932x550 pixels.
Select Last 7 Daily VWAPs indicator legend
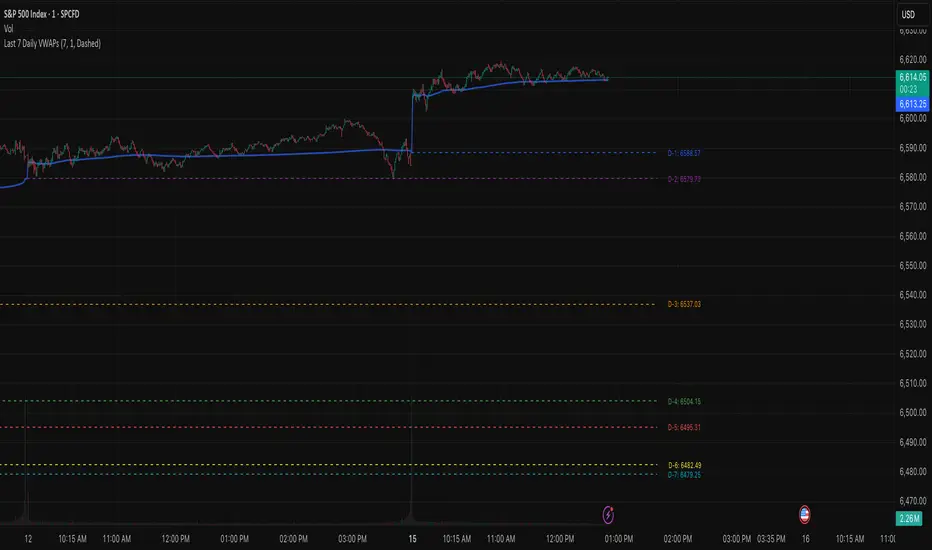(52, 43)
